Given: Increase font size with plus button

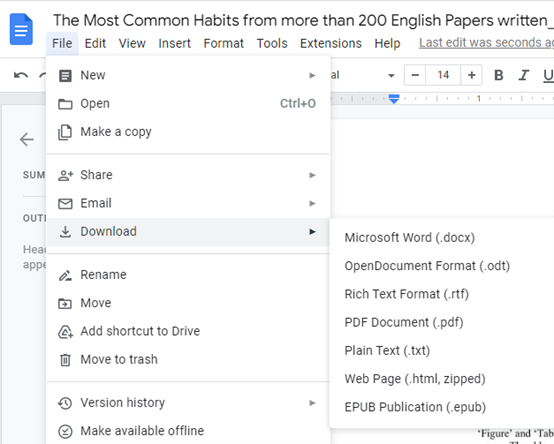Looking at the screenshot, I should coord(471,75).
